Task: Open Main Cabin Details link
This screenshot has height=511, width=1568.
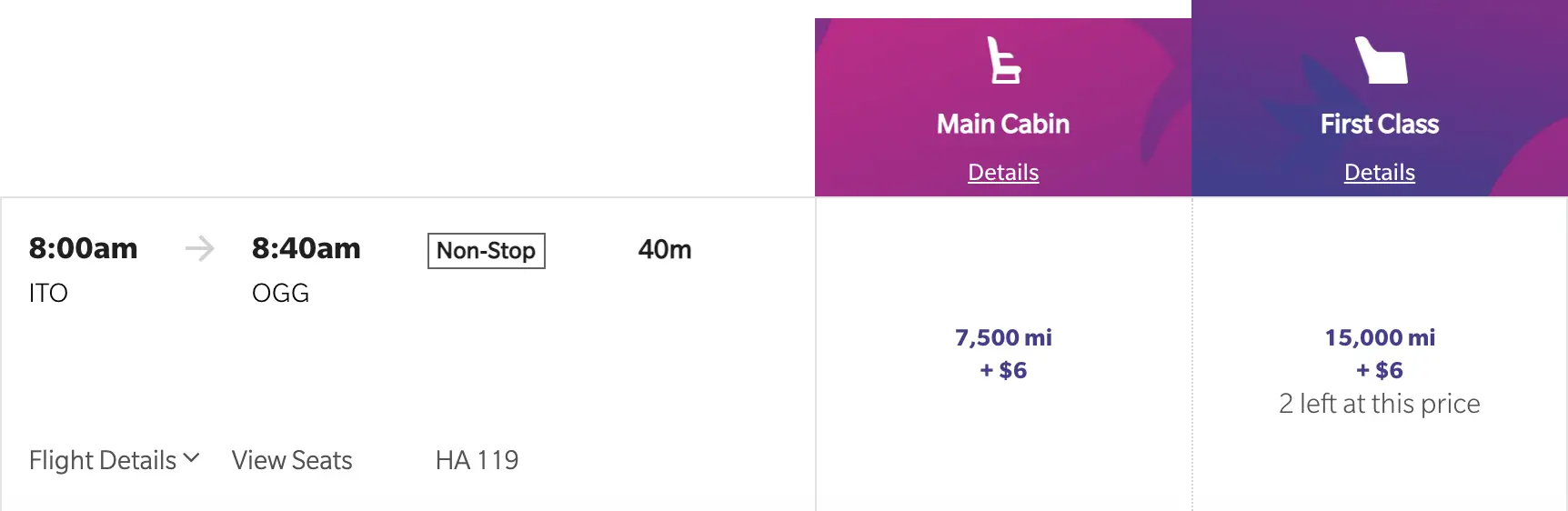Action: click(1003, 172)
